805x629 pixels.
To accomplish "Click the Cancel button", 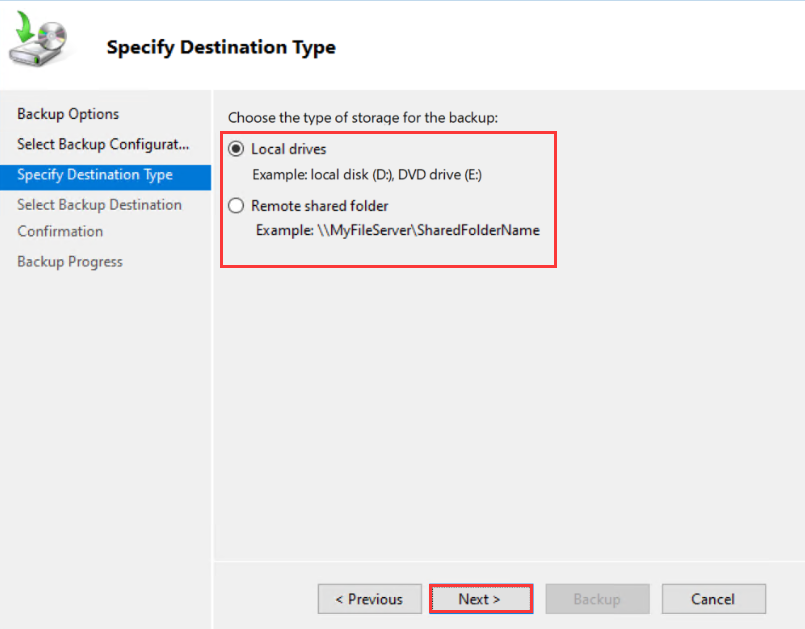I will pyautogui.click(x=713, y=599).
